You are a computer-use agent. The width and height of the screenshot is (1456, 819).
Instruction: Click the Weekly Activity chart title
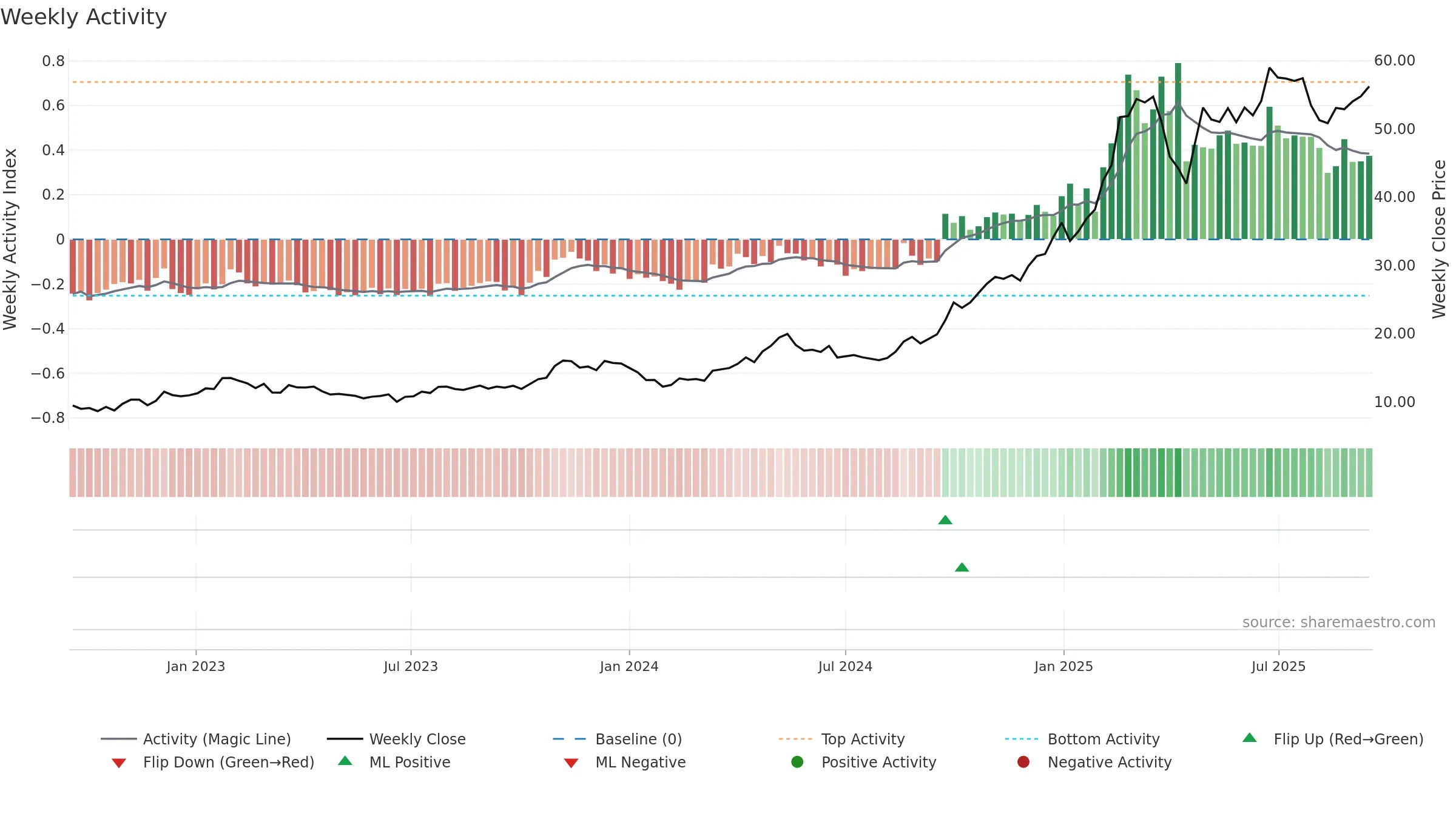click(x=84, y=17)
